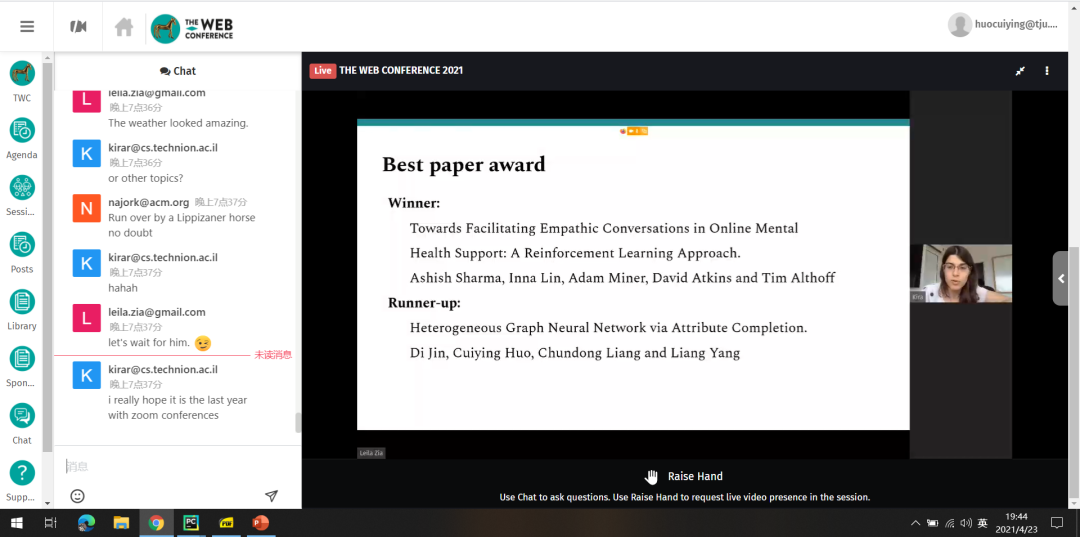Viewport: 1080px width, 537px height.
Task: Toggle the collapse video view arrows icon
Action: point(1020,71)
